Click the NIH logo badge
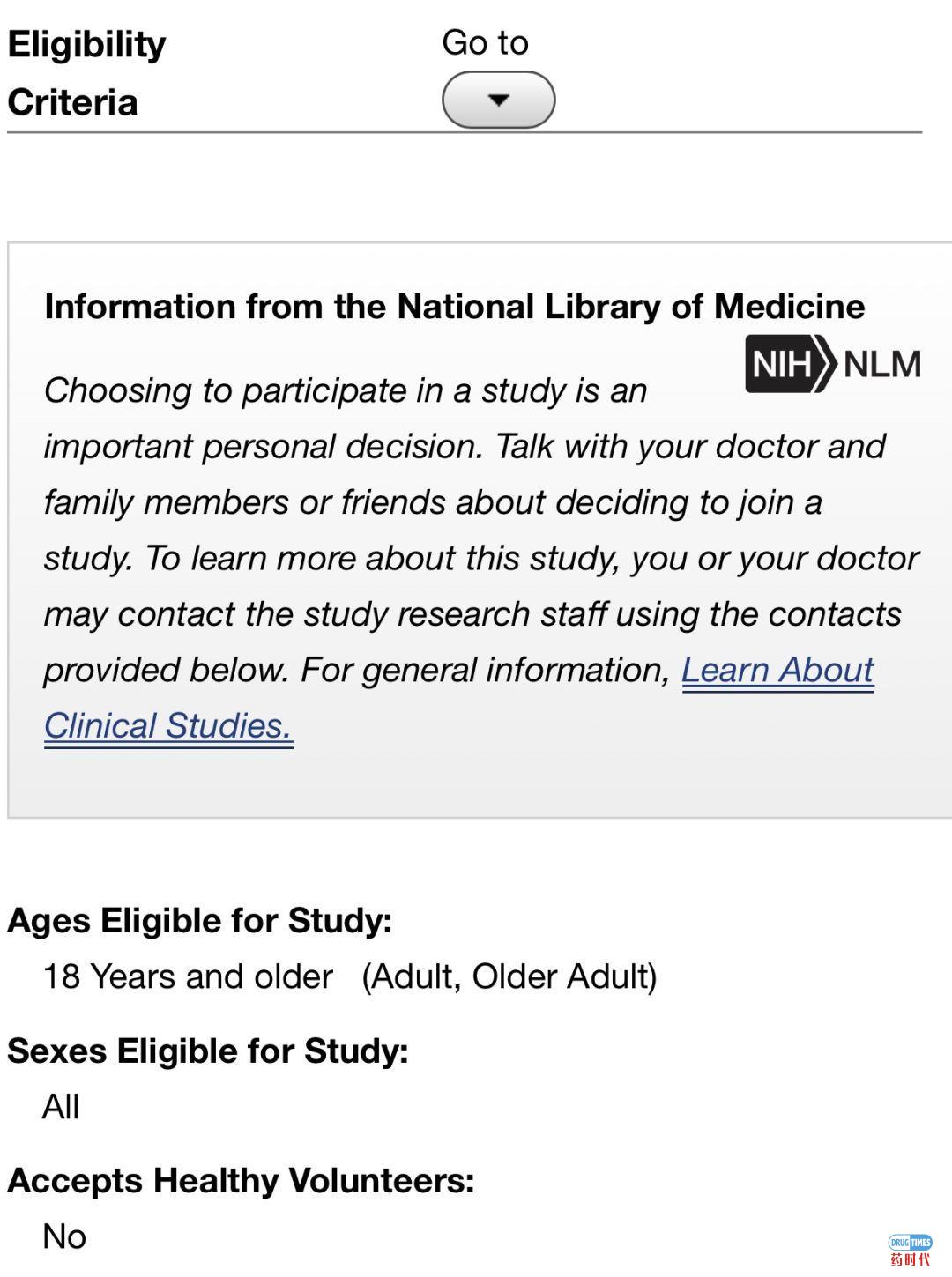952x1277 pixels. tap(787, 363)
